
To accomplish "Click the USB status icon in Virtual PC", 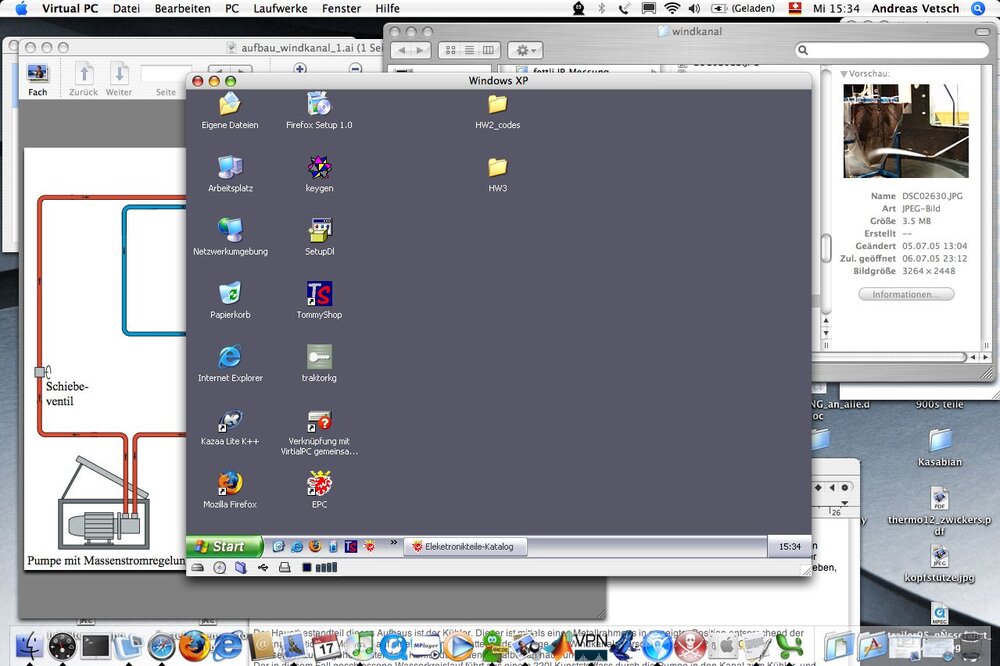I will tap(263, 567).
